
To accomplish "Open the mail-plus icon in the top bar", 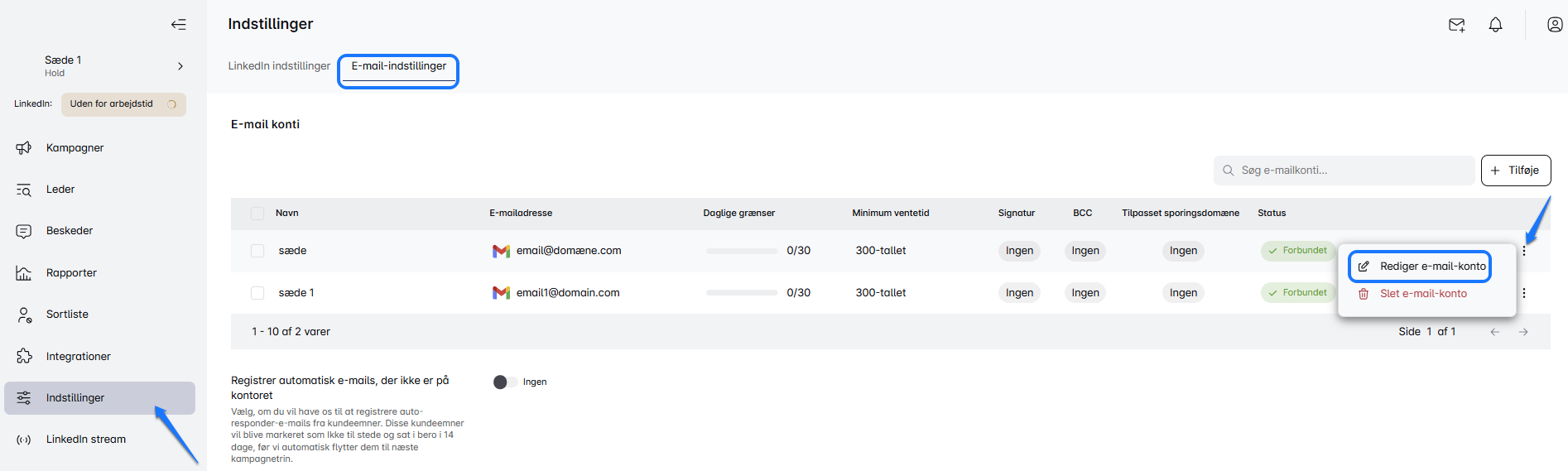I will 1456,25.
